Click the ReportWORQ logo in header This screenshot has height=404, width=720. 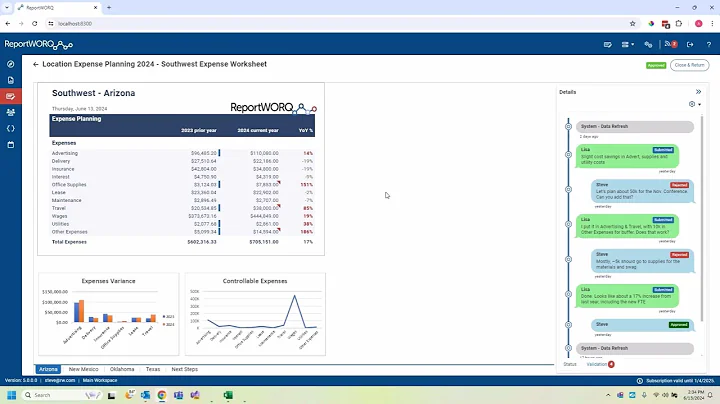(x=39, y=45)
